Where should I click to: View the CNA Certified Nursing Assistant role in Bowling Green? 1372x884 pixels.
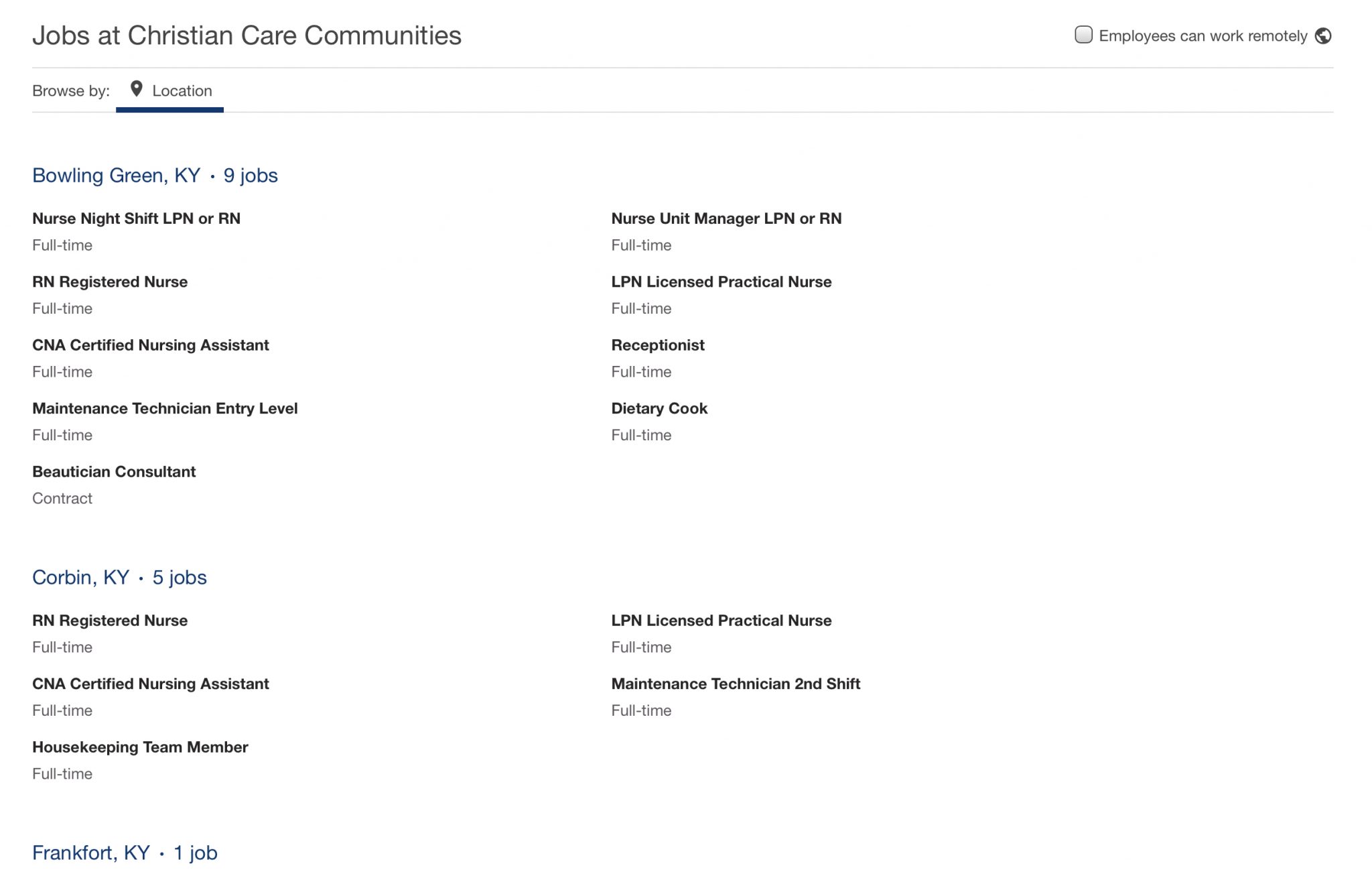tap(151, 344)
